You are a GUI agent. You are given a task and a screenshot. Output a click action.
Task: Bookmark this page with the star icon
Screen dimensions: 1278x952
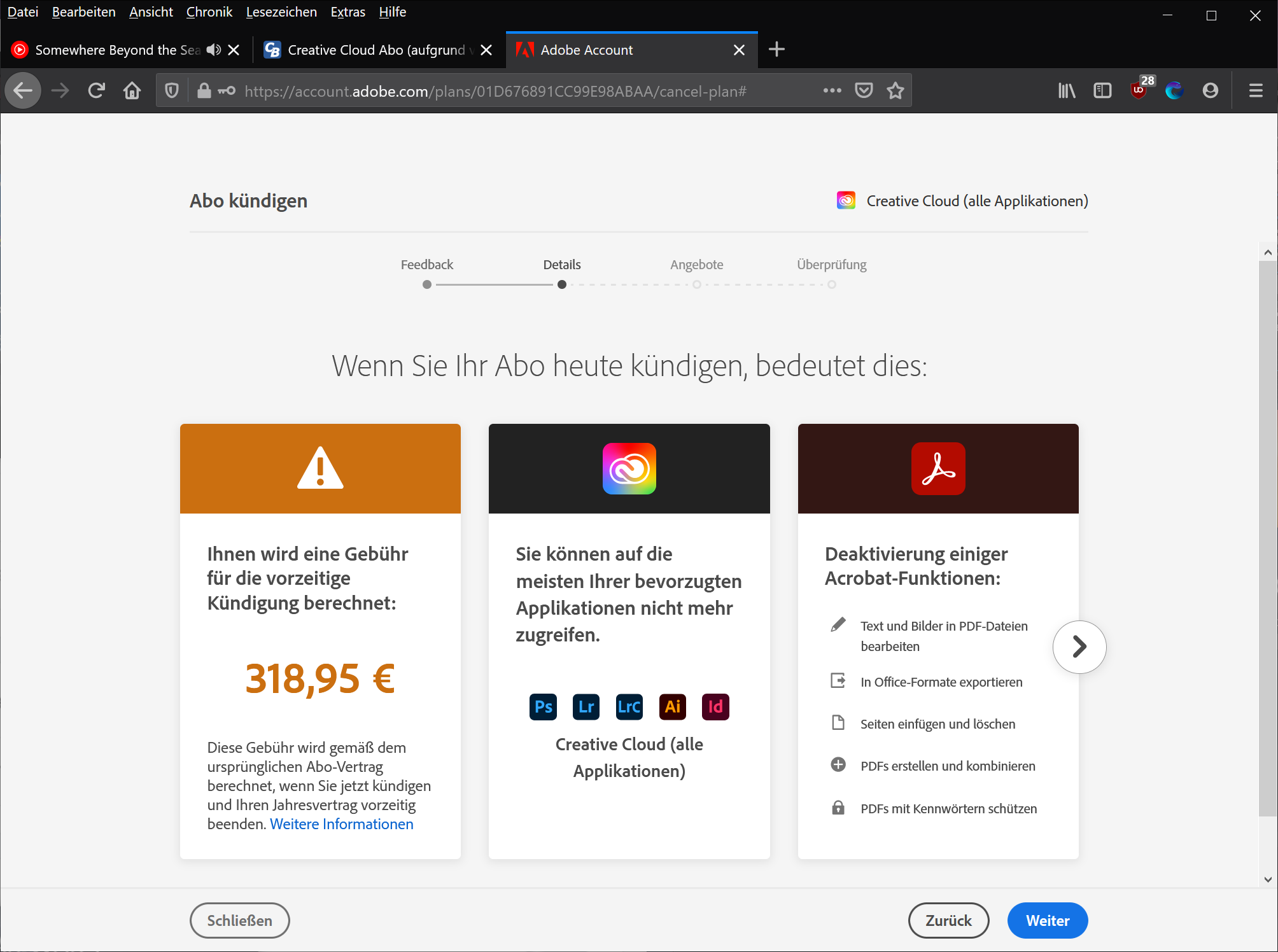click(x=895, y=91)
